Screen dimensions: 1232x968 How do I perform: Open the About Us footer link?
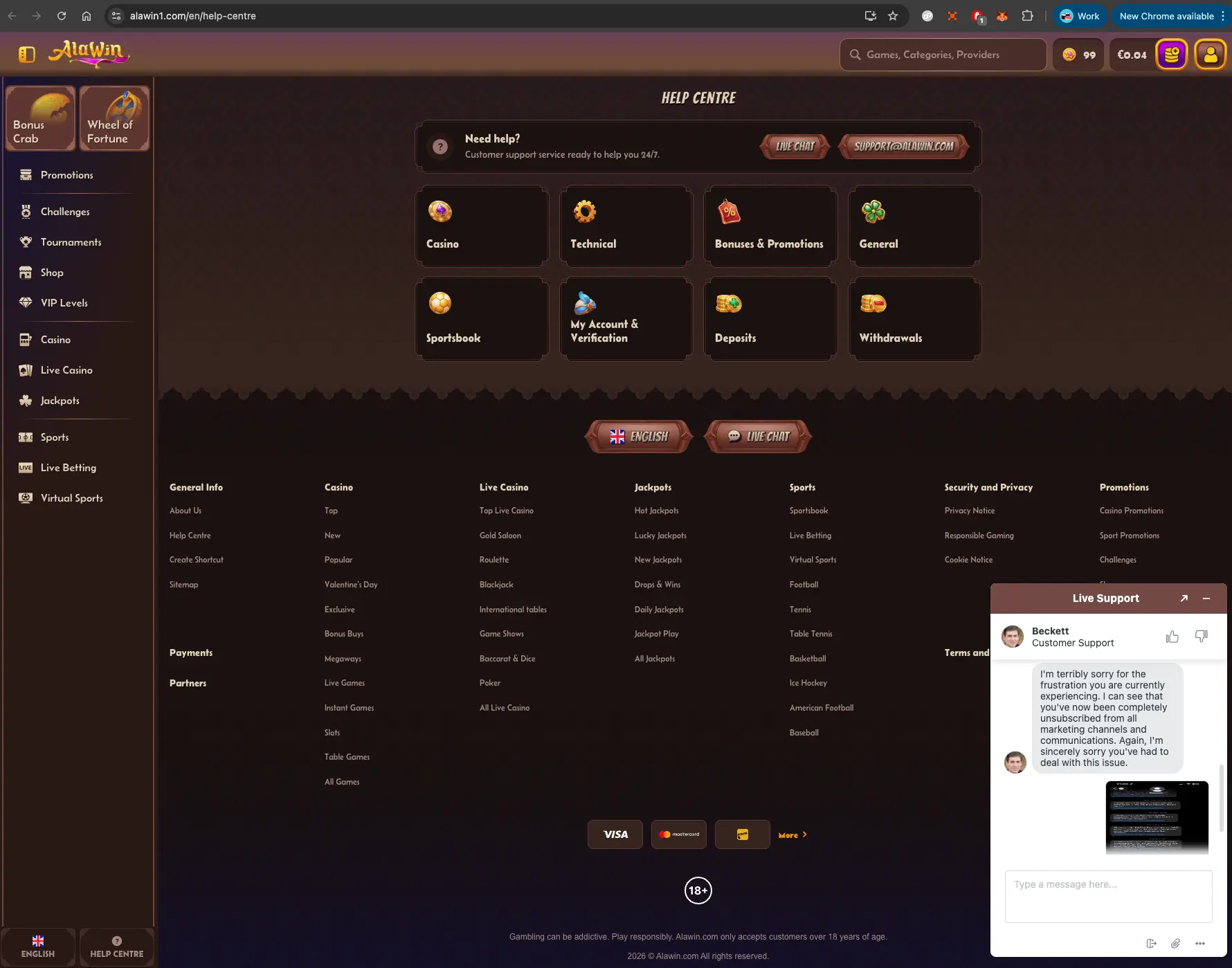(185, 511)
